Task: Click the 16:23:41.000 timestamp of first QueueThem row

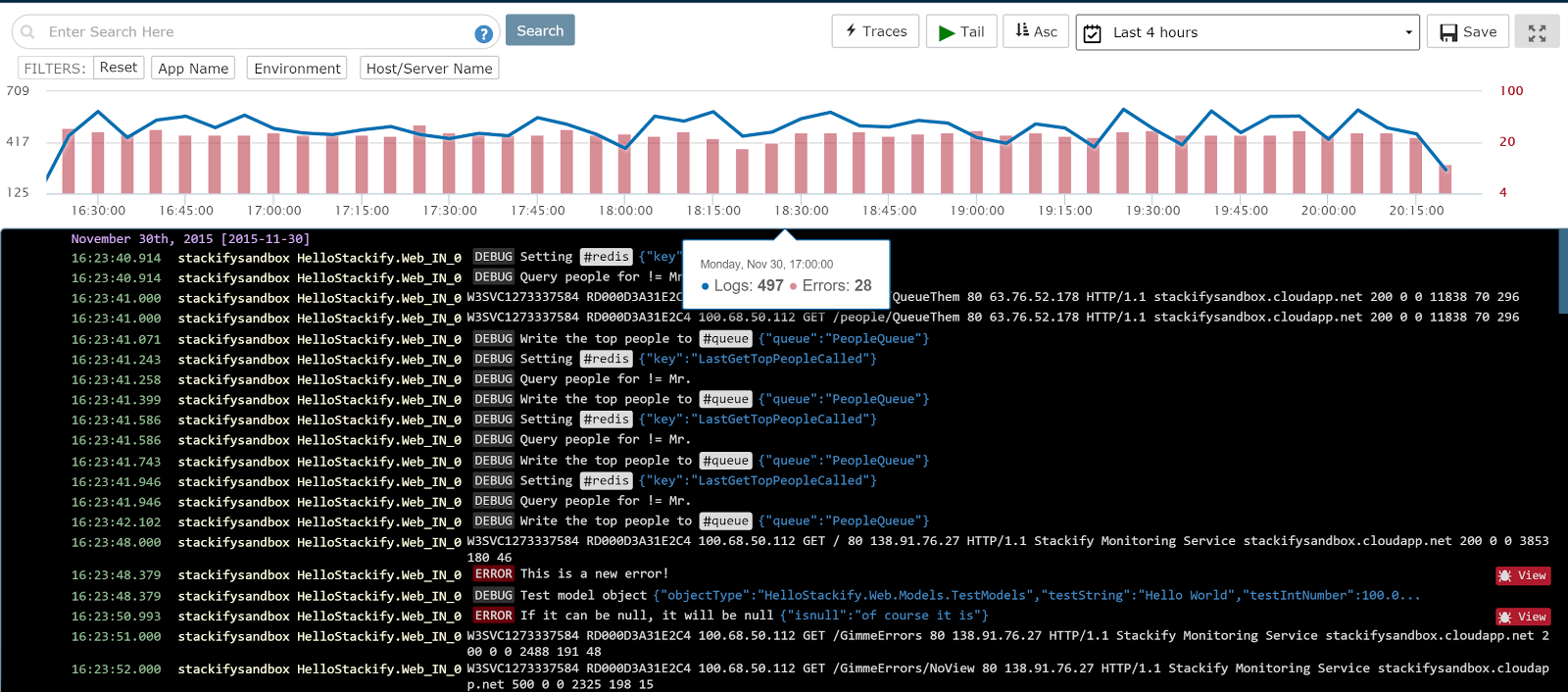Action: (116, 298)
